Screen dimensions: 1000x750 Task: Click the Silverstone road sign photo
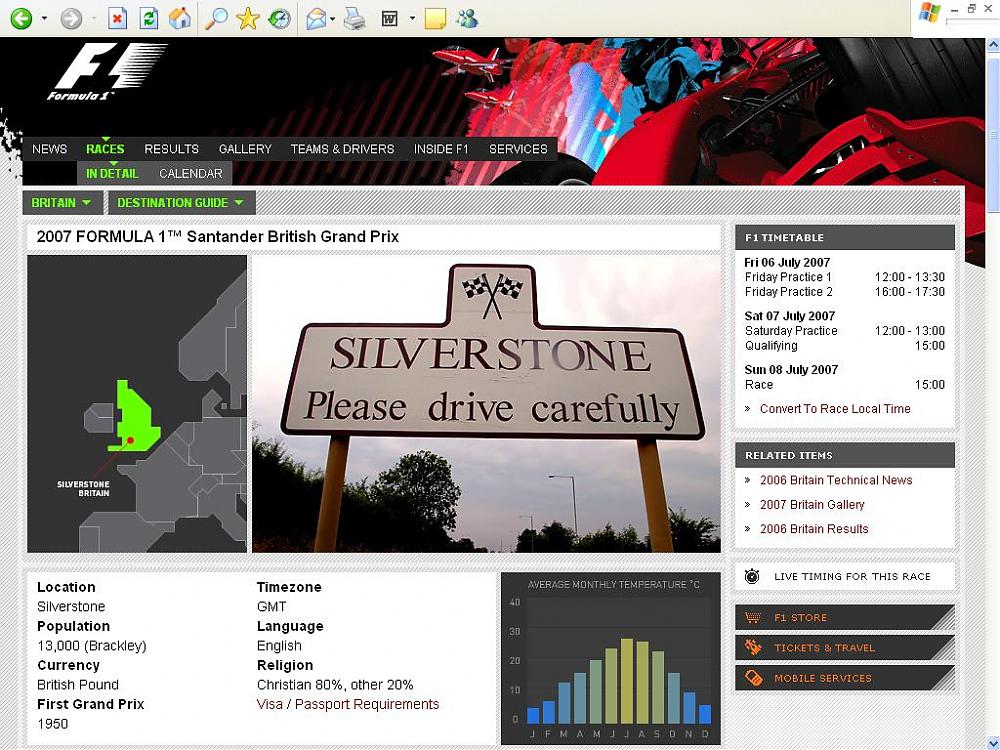tap(487, 404)
